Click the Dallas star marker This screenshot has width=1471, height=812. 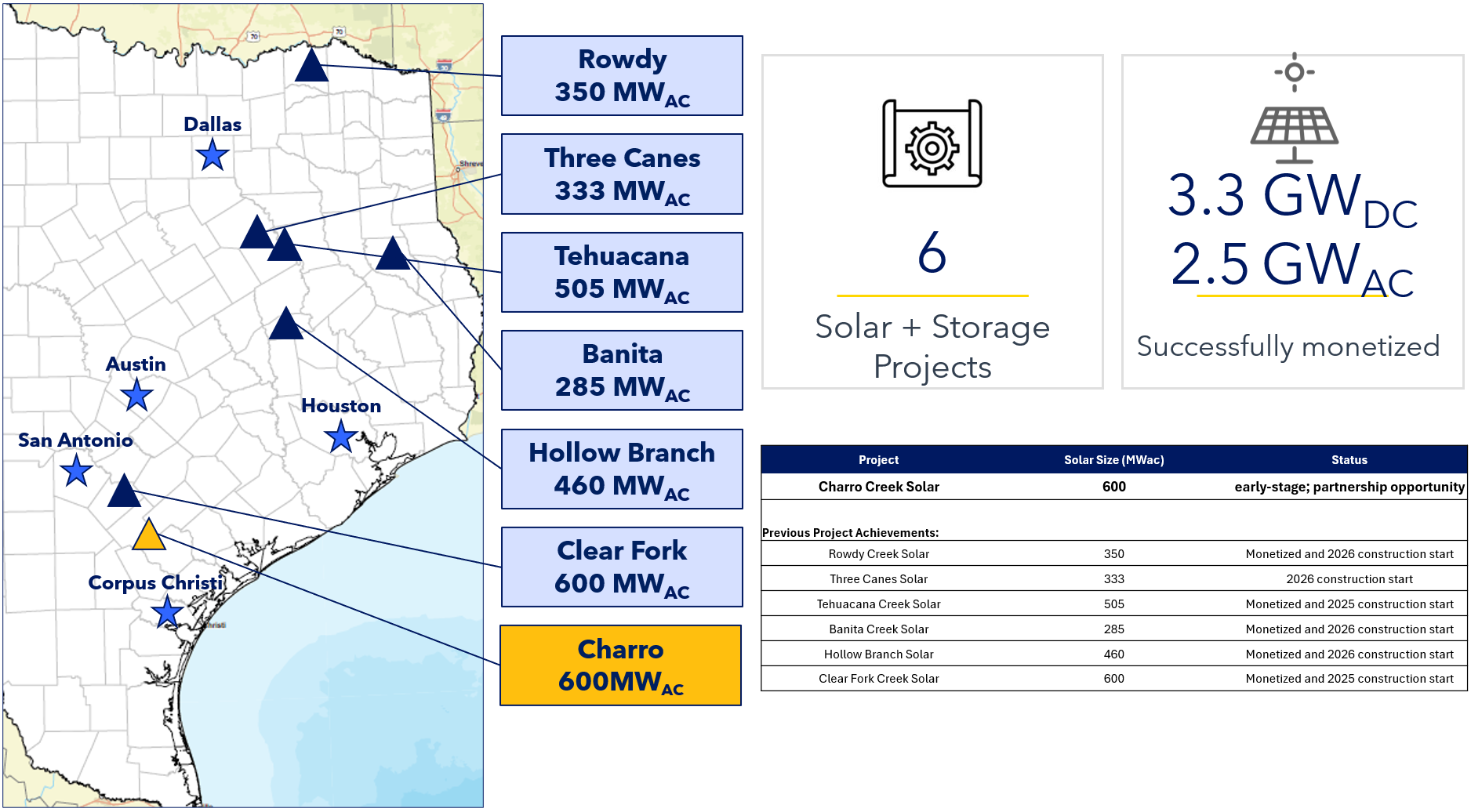(x=212, y=155)
